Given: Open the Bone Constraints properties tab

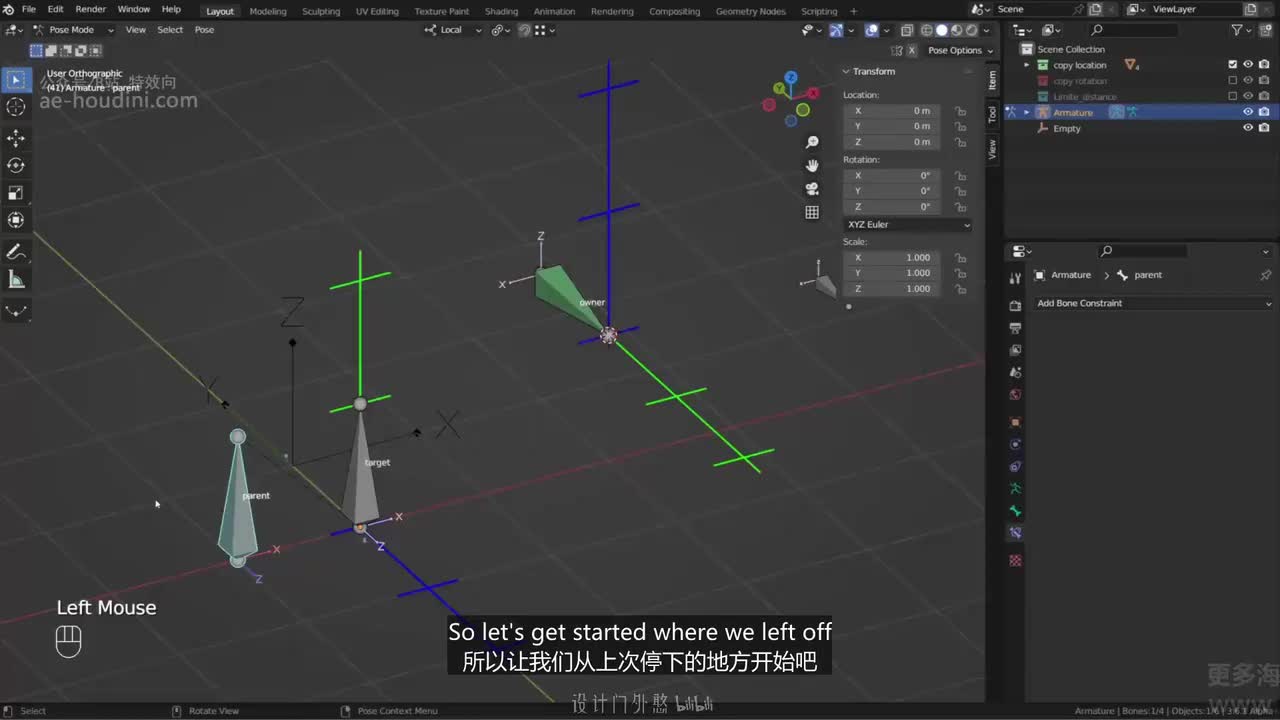Looking at the screenshot, I should click(x=1015, y=533).
